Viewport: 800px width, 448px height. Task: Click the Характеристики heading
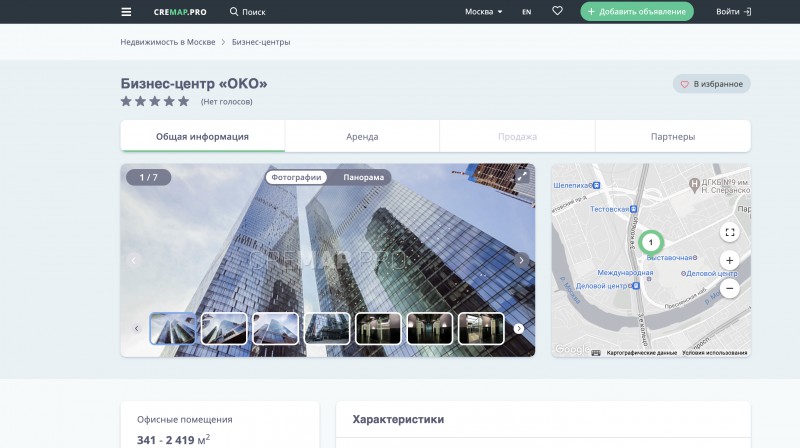click(x=398, y=419)
